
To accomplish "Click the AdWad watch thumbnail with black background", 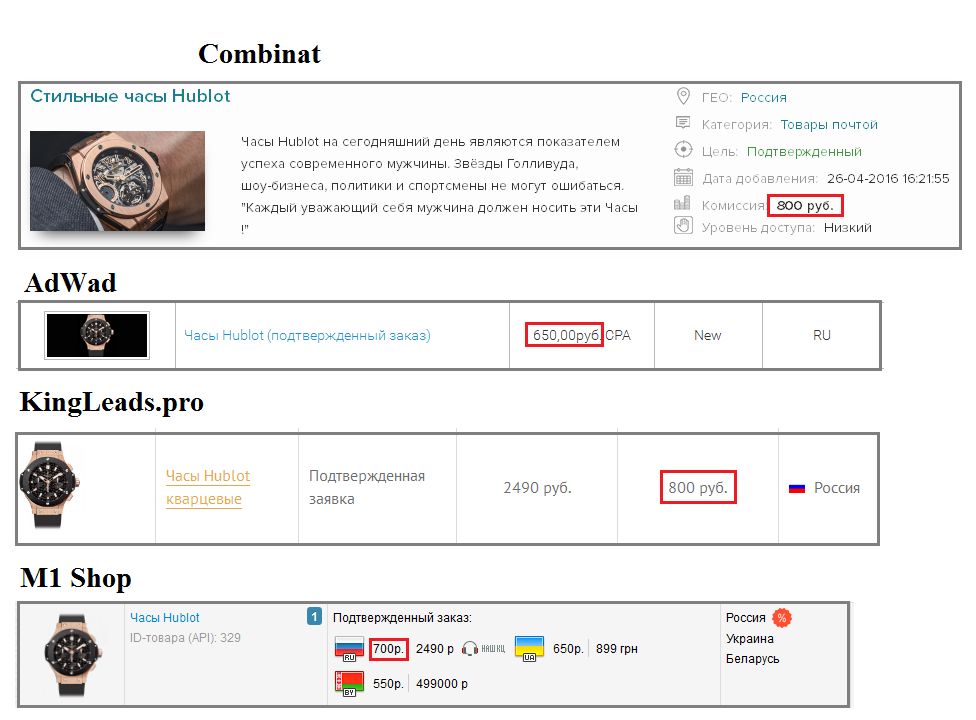I will [97, 335].
